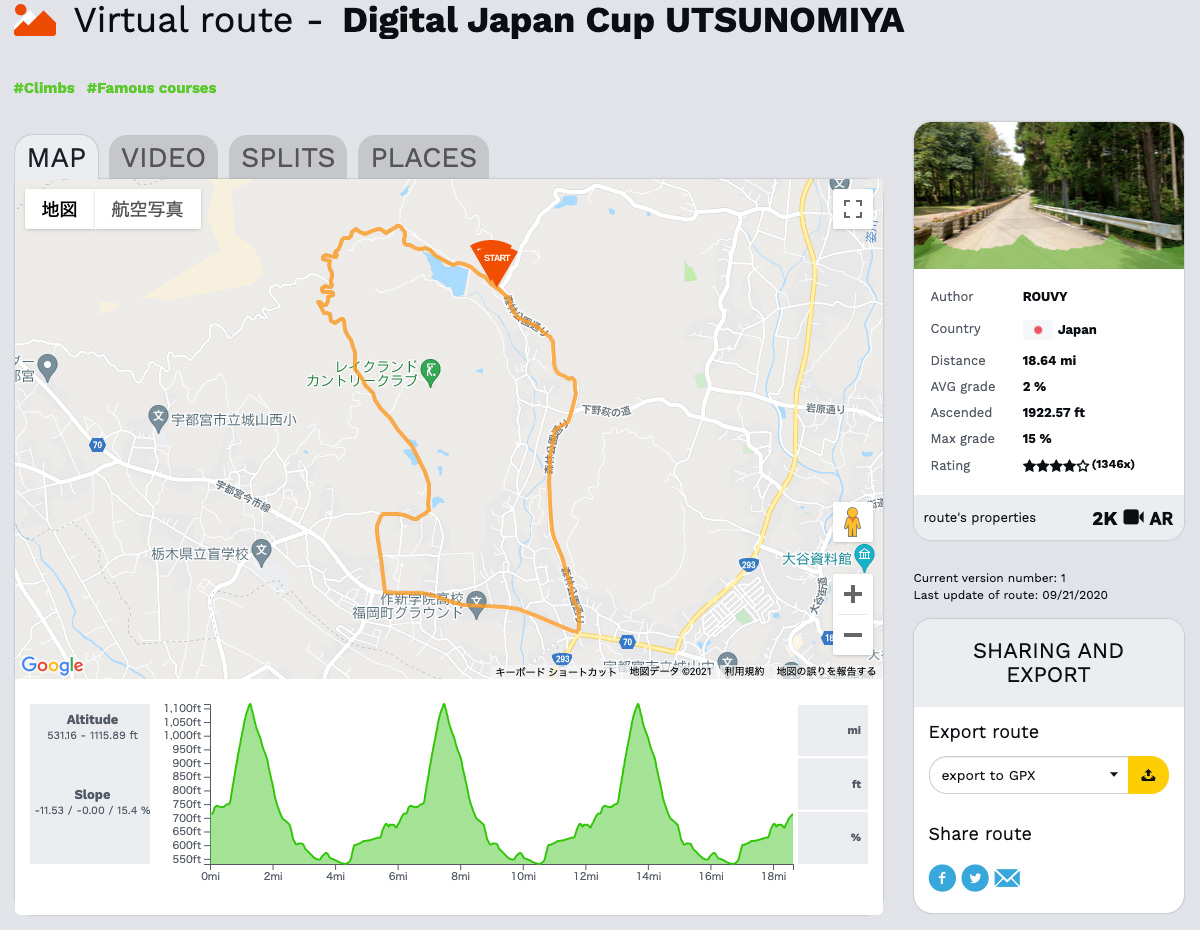Image resolution: width=1200 pixels, height=930 pixels.
Task: Click the yellow export upload button
Action: (x=1148, y=775)
